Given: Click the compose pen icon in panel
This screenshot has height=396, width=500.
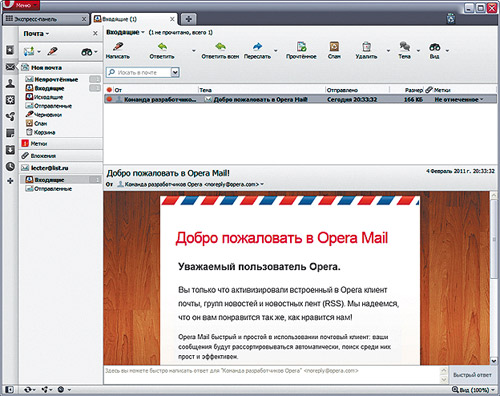Looking at the screenshot, I should point(52,51).
